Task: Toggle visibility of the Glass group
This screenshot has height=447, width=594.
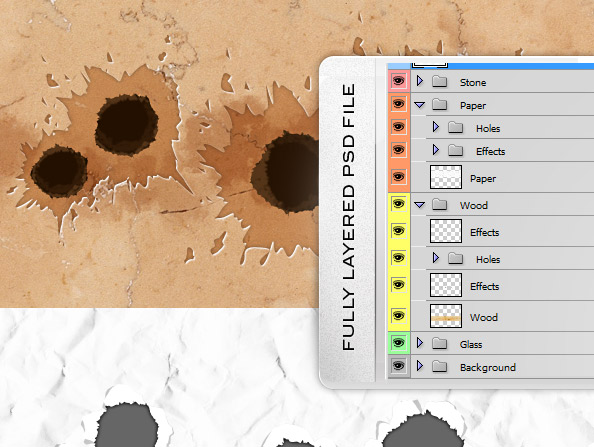Action: tap(399, 343)
